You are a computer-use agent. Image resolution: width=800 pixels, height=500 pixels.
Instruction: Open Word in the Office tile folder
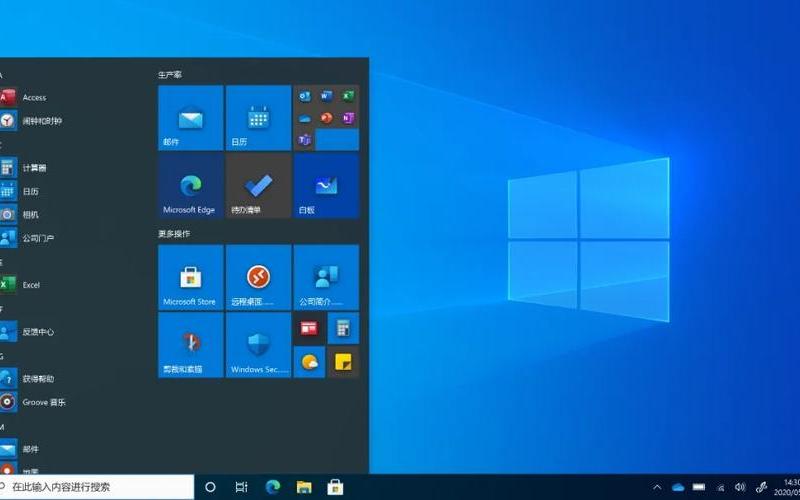(x=327, y=96)
